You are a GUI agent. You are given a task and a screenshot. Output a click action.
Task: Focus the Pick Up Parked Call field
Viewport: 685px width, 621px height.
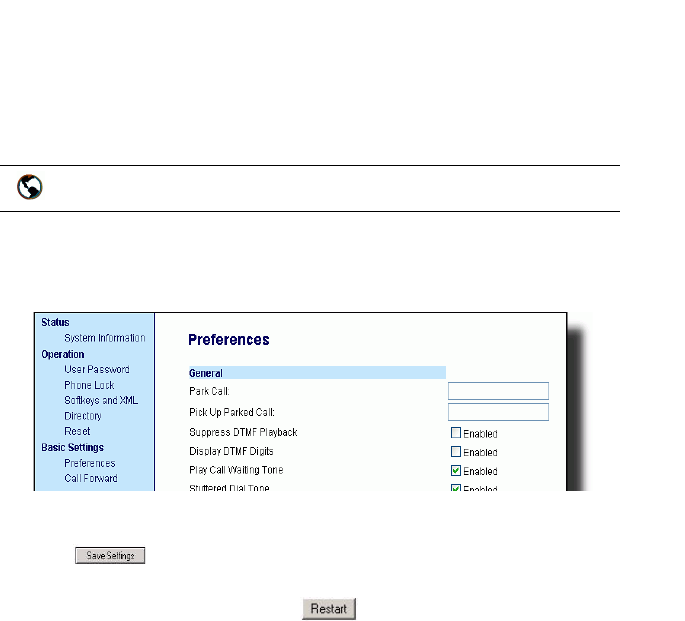[x=498, y=412]
